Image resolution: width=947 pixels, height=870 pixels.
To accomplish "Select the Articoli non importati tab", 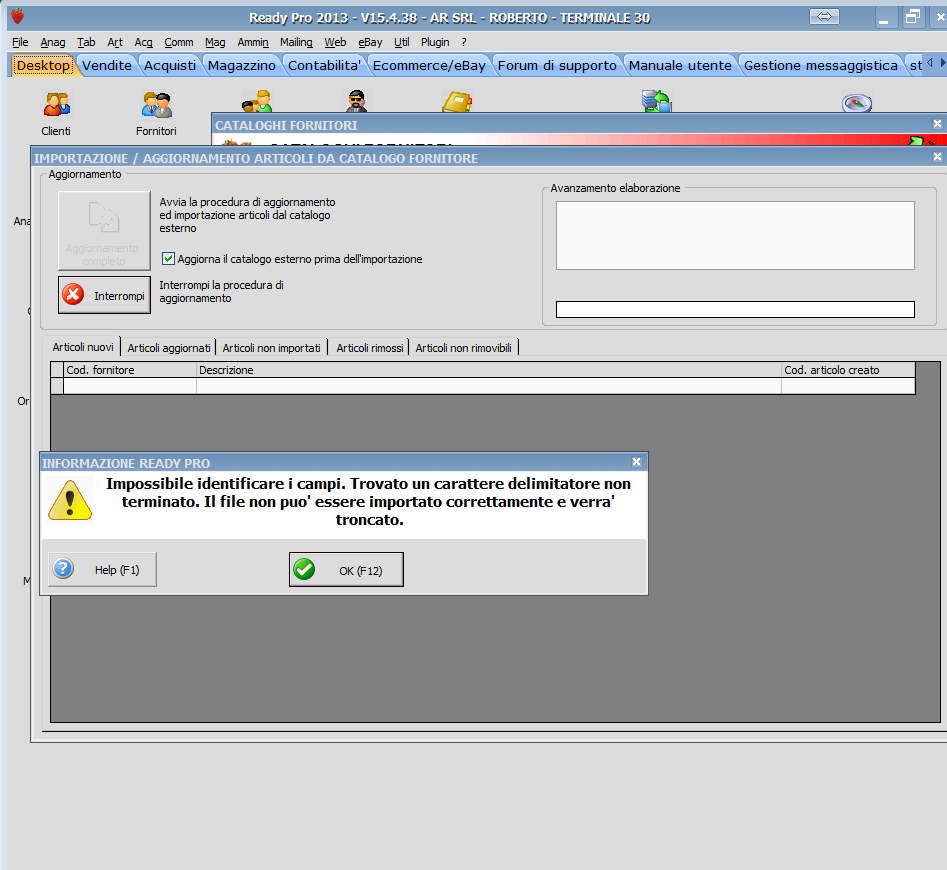I will point(271,348).
